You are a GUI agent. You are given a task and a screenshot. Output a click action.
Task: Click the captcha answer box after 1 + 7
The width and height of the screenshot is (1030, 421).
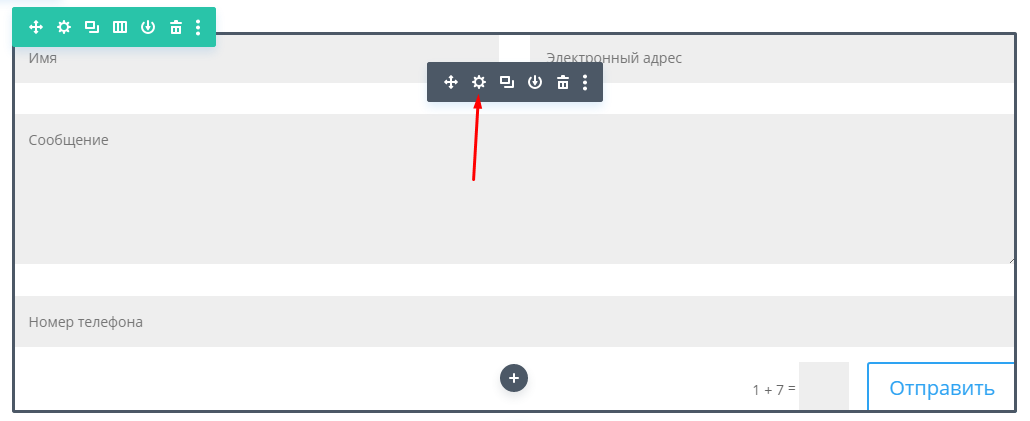tap(824, 386)
